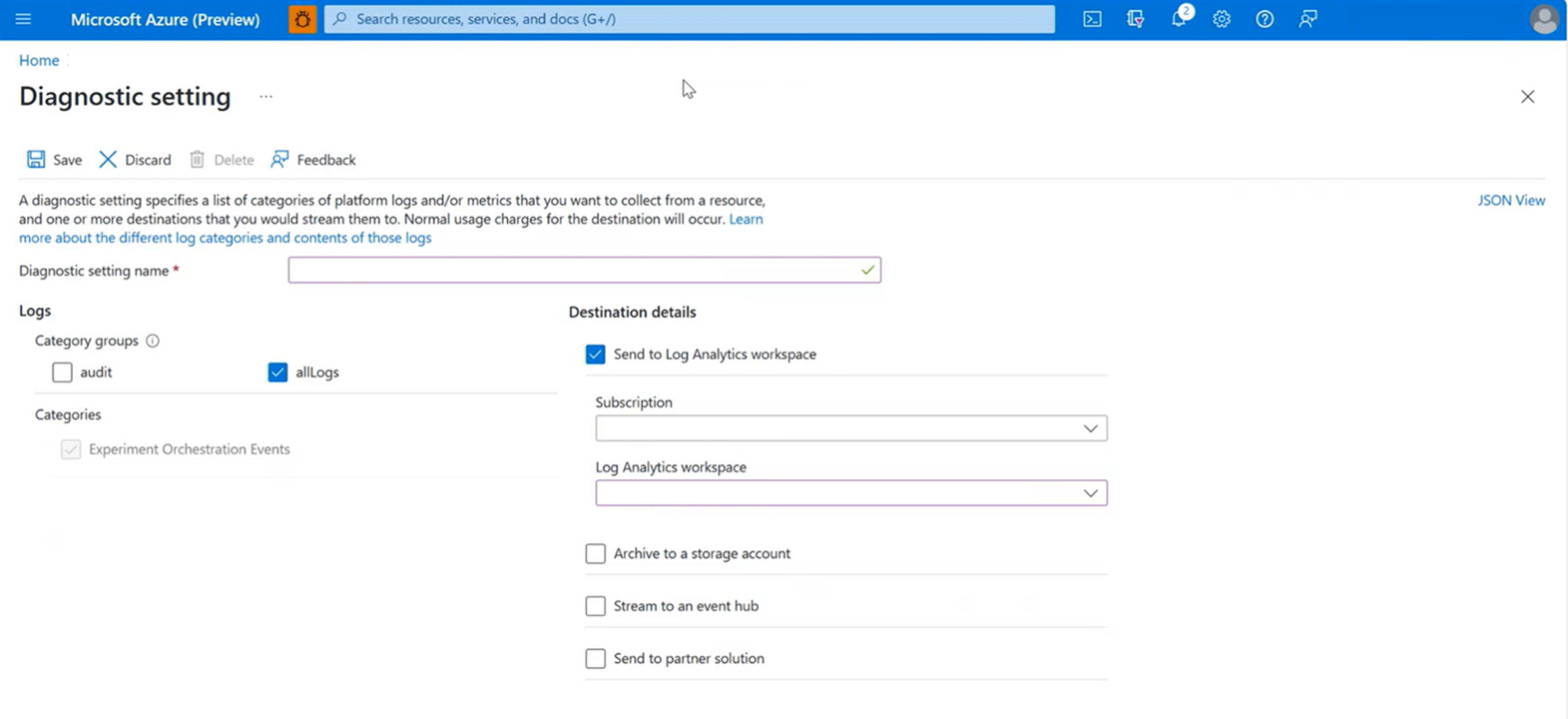Click the orange bug preview icon

(301, 19)
